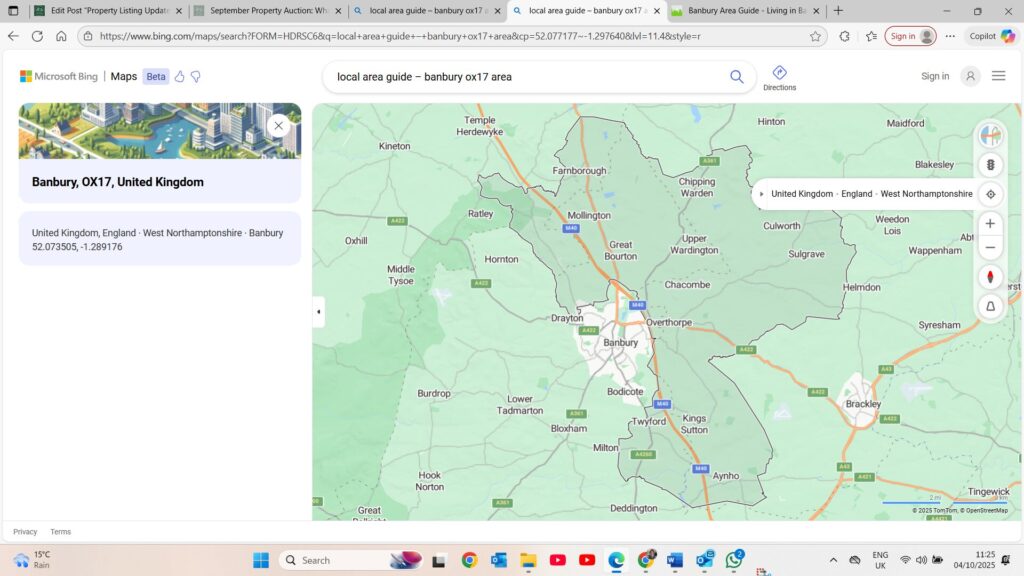Zoom in using the plus map control
This screenshot has width=1024, height=576.
(990, 224)
